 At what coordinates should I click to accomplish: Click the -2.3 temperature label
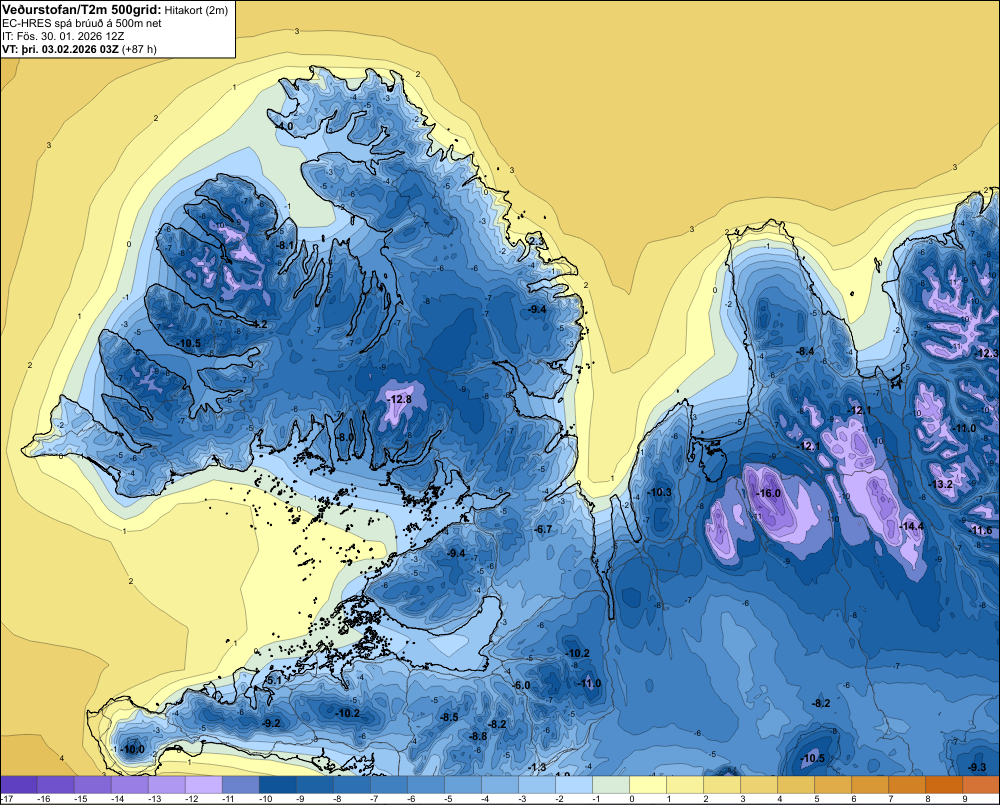(x=536, y=241)
